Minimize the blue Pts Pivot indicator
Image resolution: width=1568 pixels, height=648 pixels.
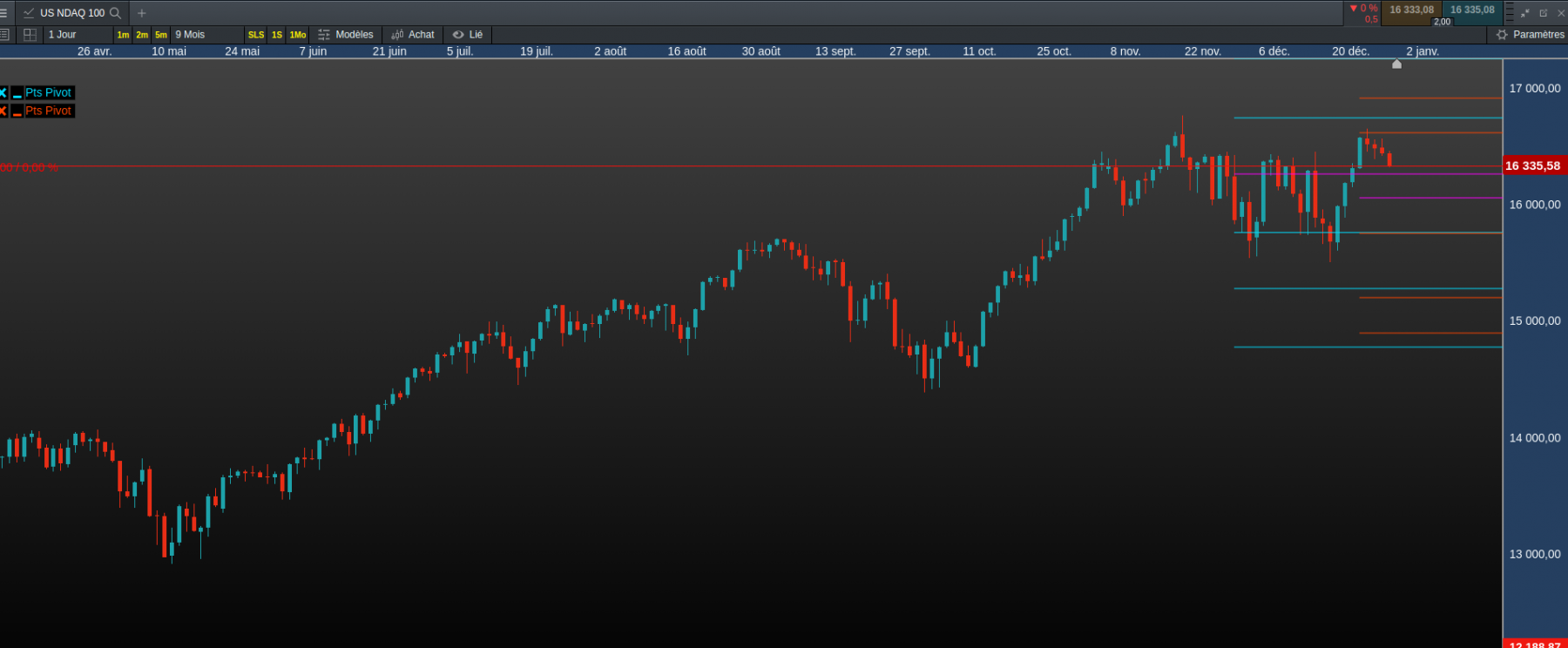[x=17, y=93]
